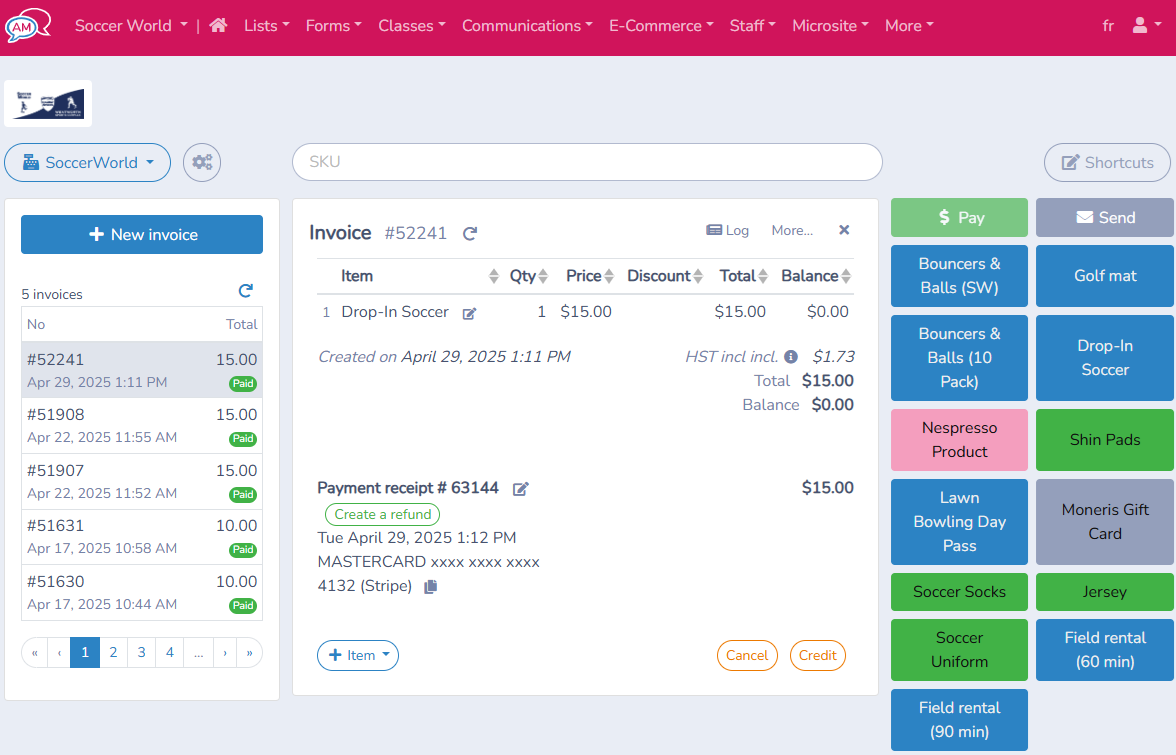Add Soccer Socks product
The width and height of the screenshot is (1176, 755).
[959, 592]
